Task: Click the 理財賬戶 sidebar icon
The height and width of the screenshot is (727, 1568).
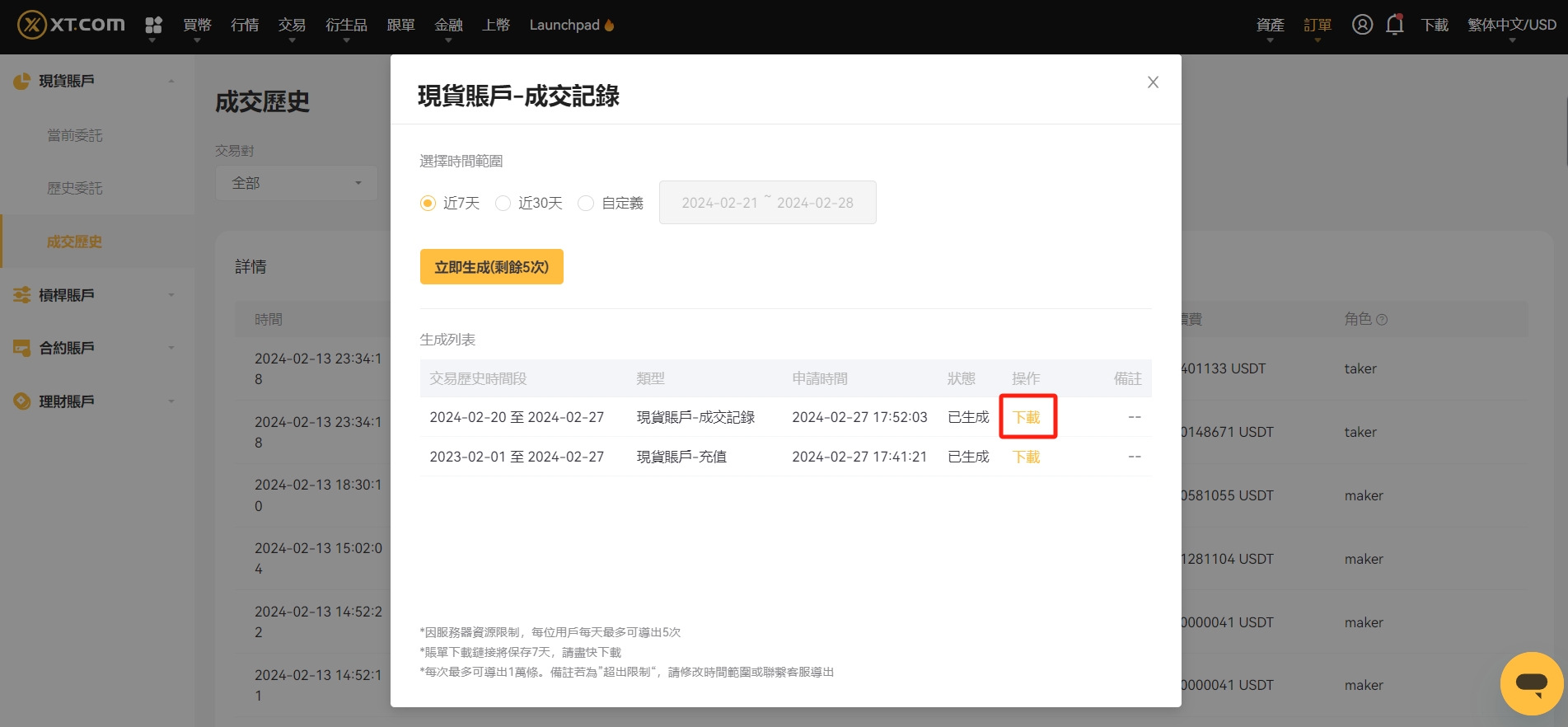Action: click(x=22, y=401)
